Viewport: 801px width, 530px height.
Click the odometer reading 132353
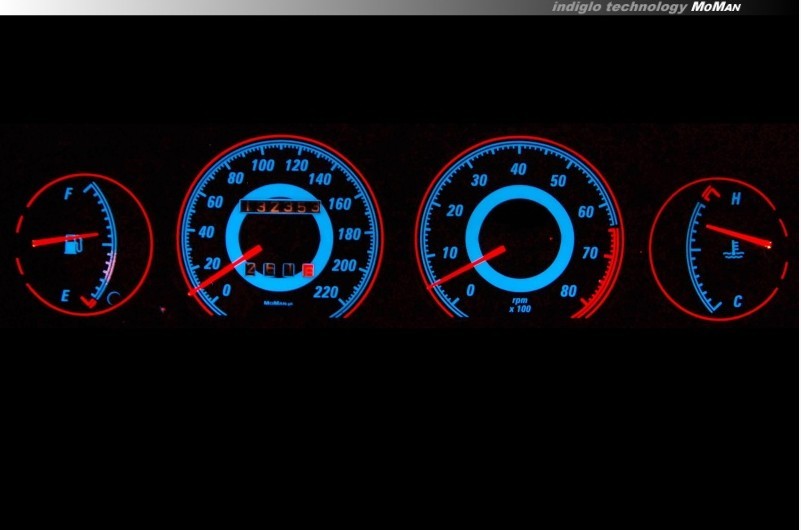(279, 206)
